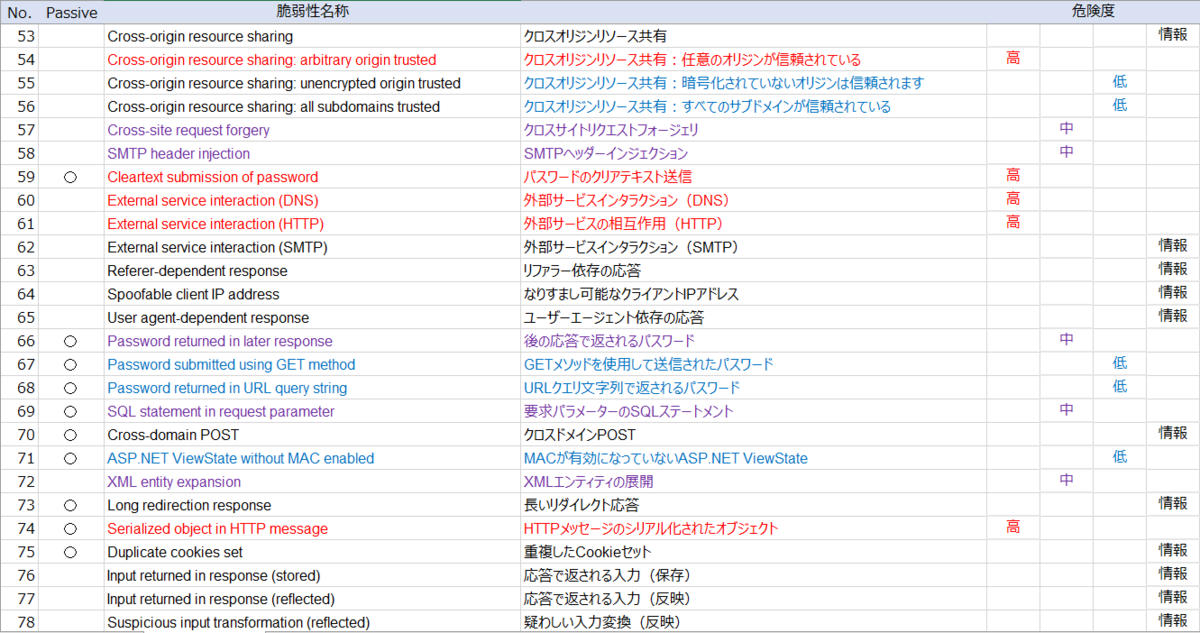Select the Passive circle mark in row 59
1200x633 pixels.
click(x=70, y=177)
